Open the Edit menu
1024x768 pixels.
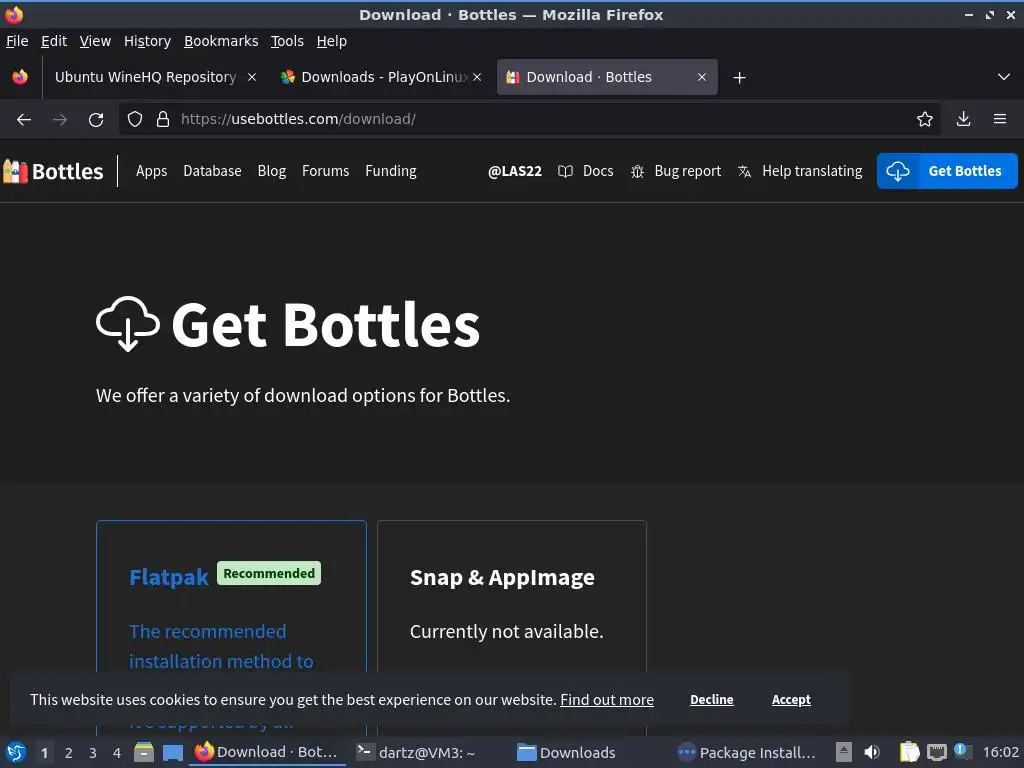[54, 41]
